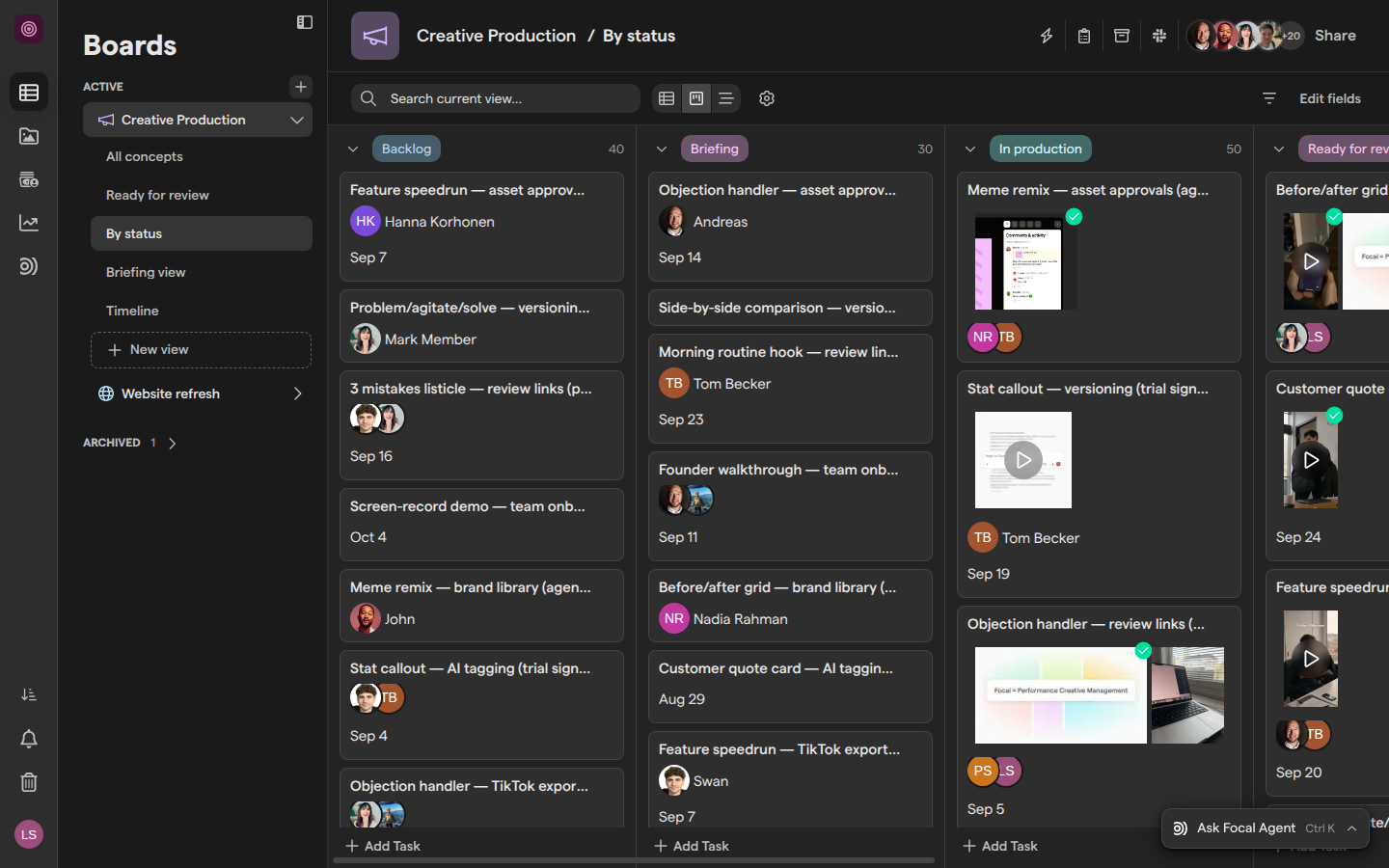This screenshot has height=868, width=1389.
Task: Add a new active board
Action: (x=301, y=87)
